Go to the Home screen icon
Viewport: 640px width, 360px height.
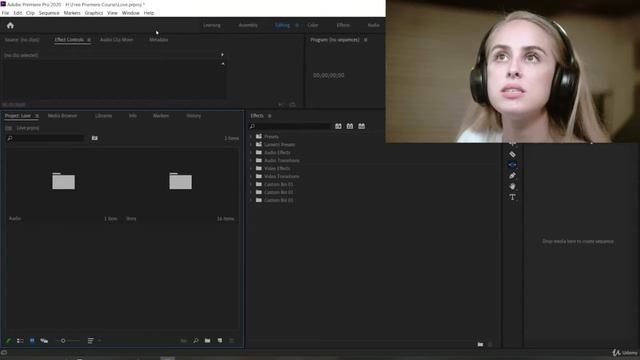[10, 25]
